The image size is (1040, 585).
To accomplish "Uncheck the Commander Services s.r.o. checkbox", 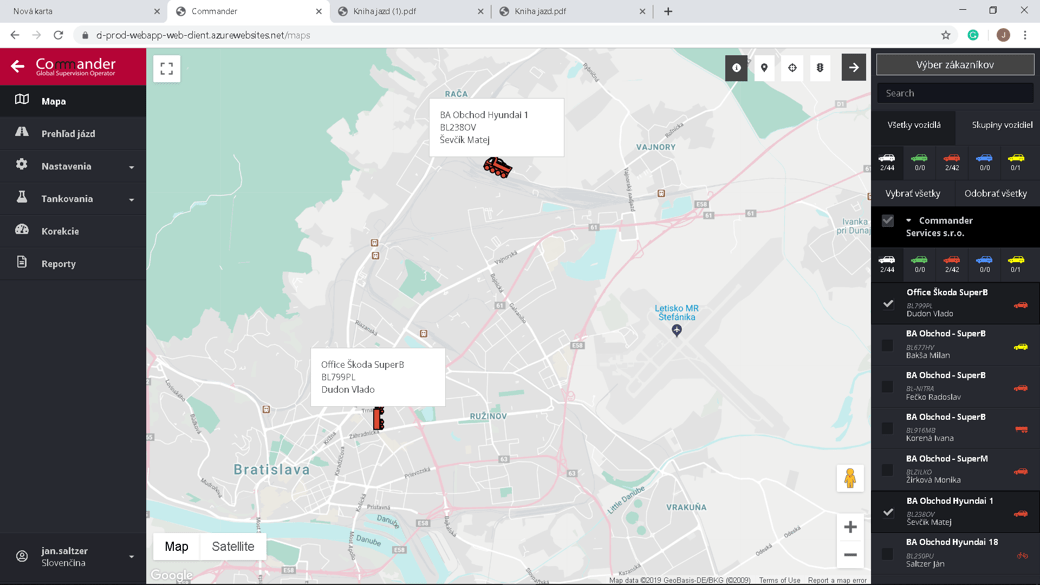I will pos(887,221).
